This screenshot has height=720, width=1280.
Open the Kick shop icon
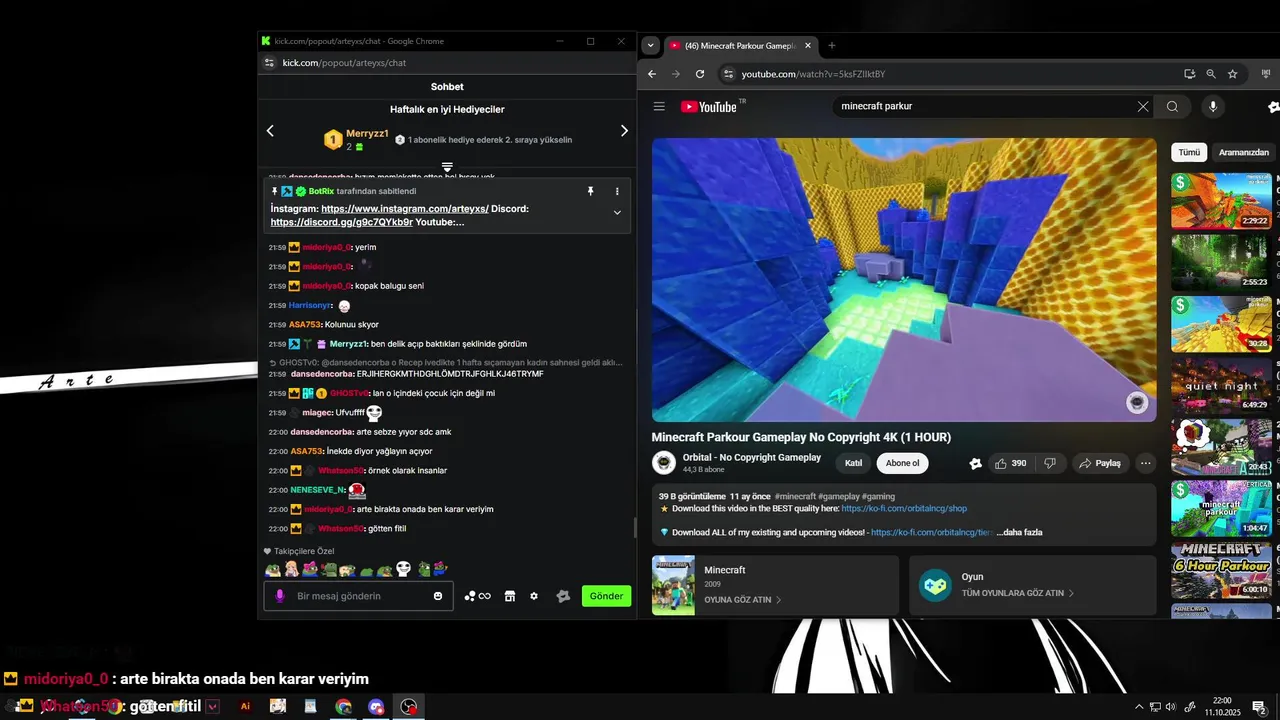[510, 596]
